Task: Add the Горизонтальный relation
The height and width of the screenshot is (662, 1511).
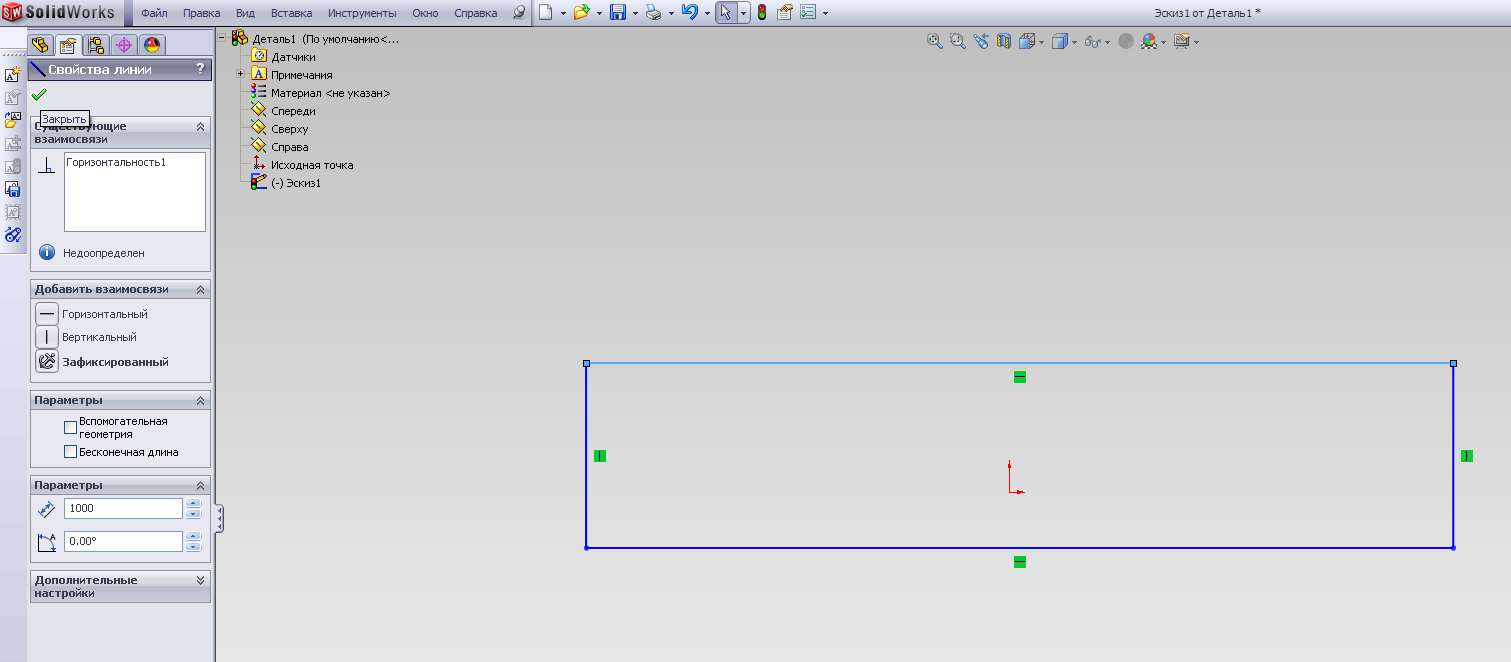Action: point(47,314)
